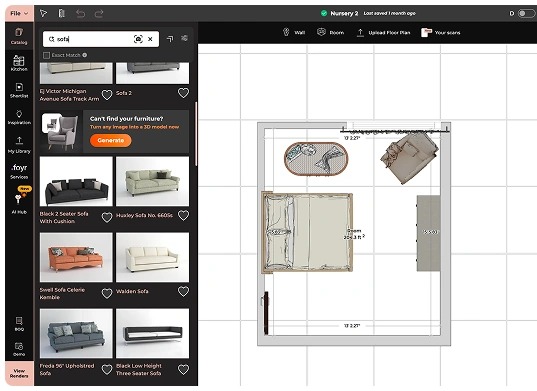Favorite the Black 2 Seater Sofa
The height and width of the screenshot is (391, 537).
tap(107, 217)
